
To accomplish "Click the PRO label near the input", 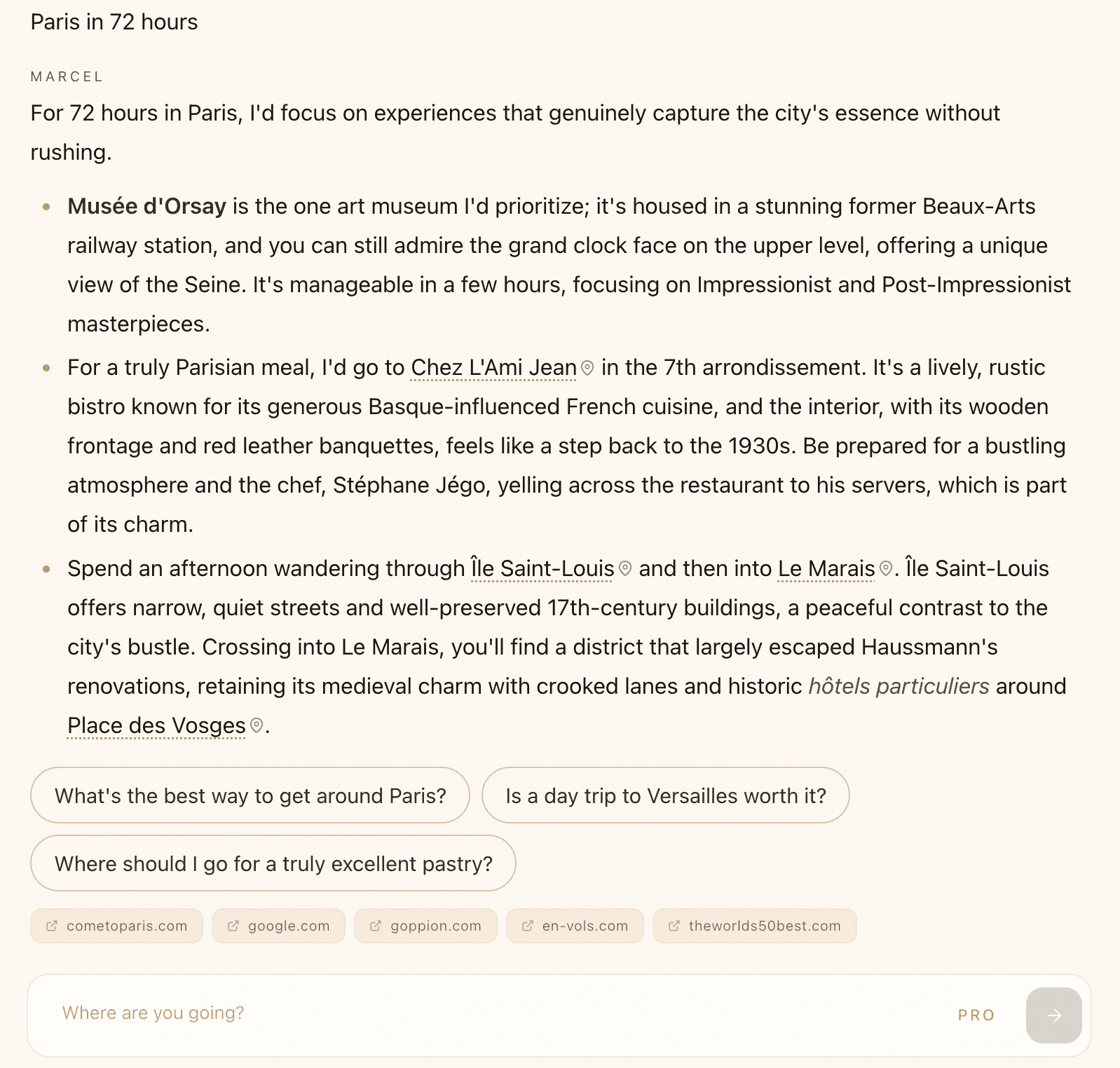I will pyautogui.click(x=976, y=1015).
